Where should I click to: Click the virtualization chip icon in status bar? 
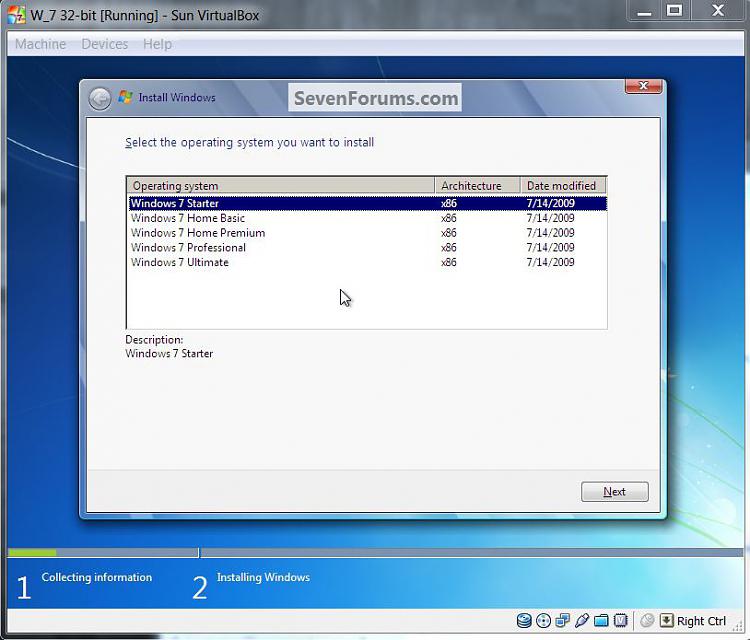(x=620, y=620)
